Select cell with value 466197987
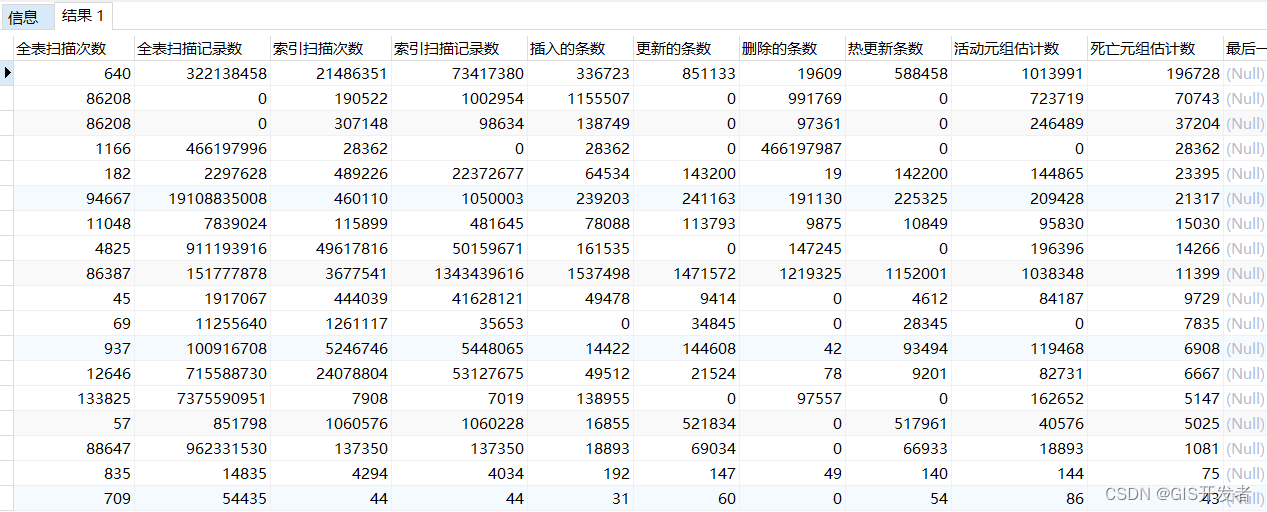Screen dimensions: 1267x512 pos(792,149)
